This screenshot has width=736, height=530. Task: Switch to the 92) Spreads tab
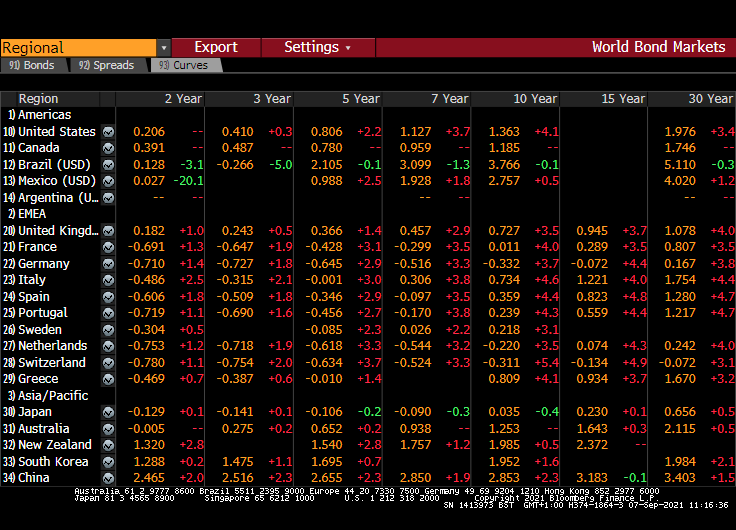(x=107, y=65)
